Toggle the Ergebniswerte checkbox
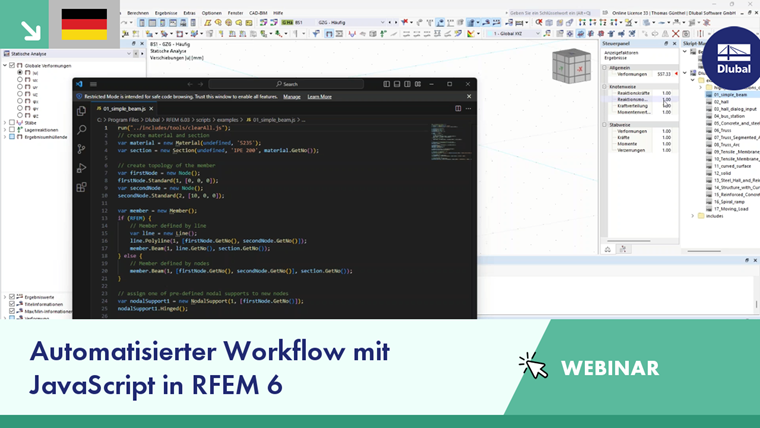 12,297
